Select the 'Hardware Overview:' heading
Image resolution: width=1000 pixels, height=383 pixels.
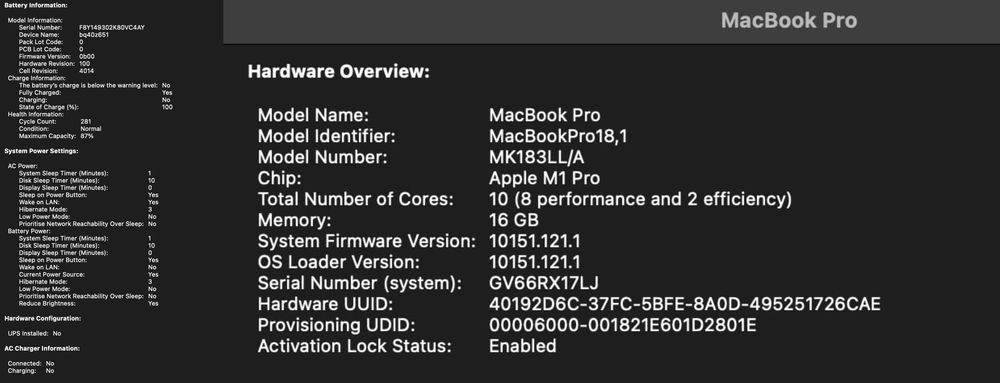(339, 71)
